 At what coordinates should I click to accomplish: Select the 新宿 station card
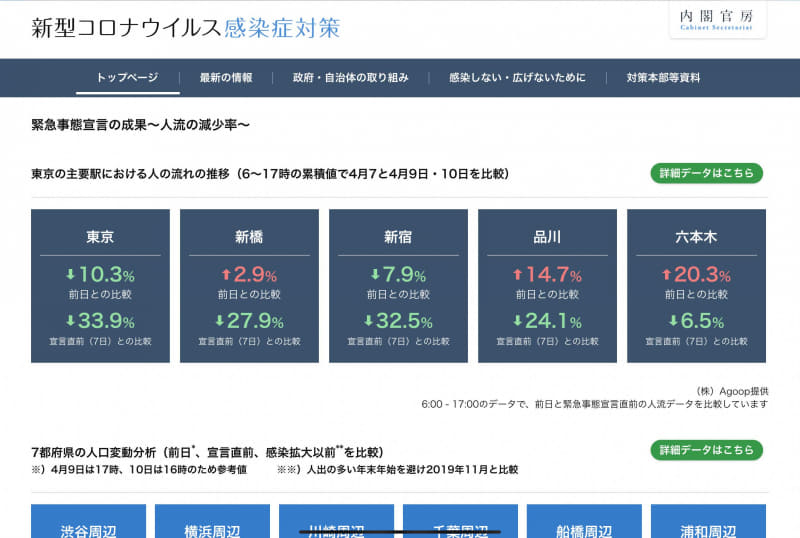[x=398, y=286]
